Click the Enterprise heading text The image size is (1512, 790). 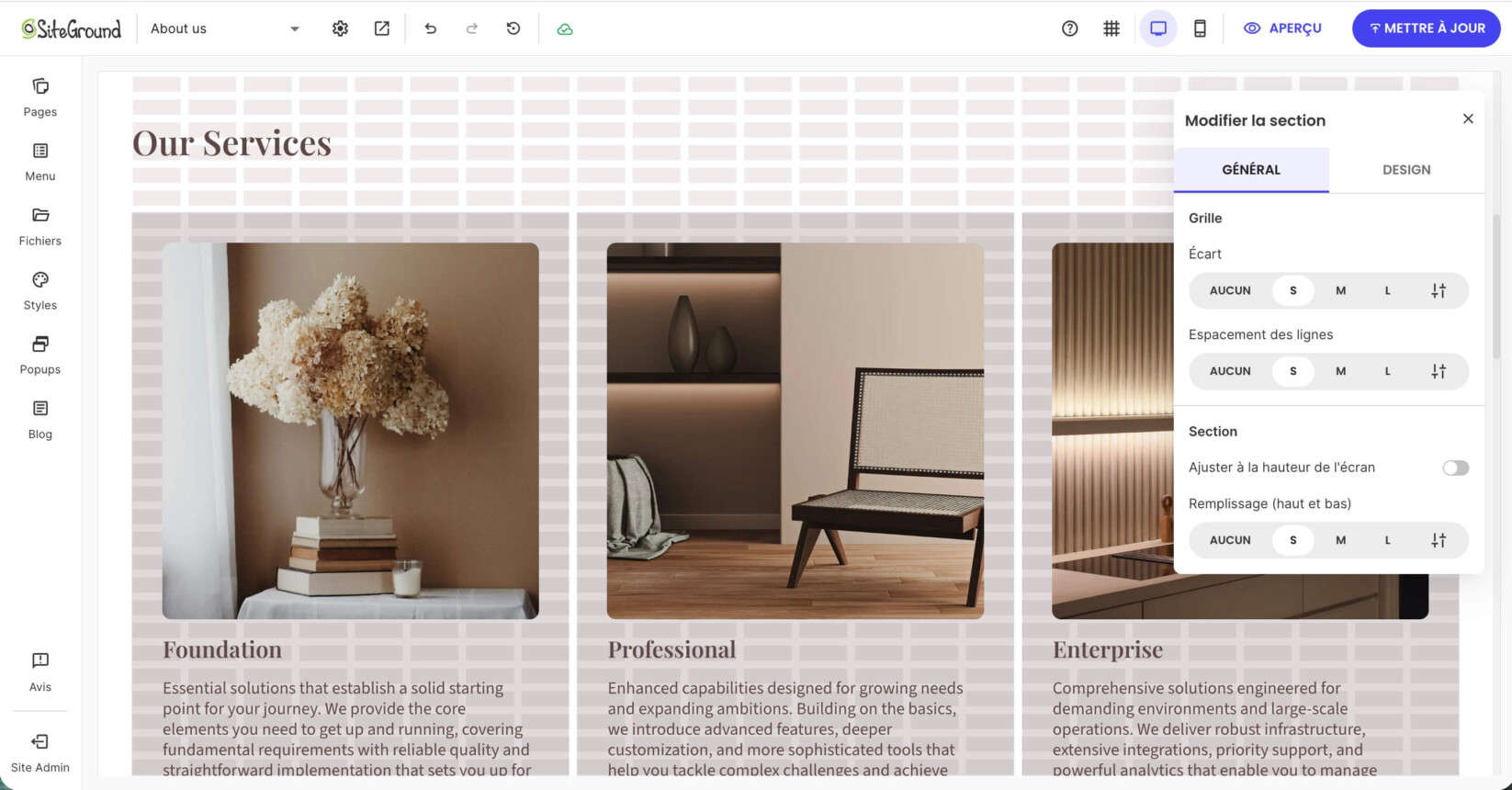point(1108,649)
